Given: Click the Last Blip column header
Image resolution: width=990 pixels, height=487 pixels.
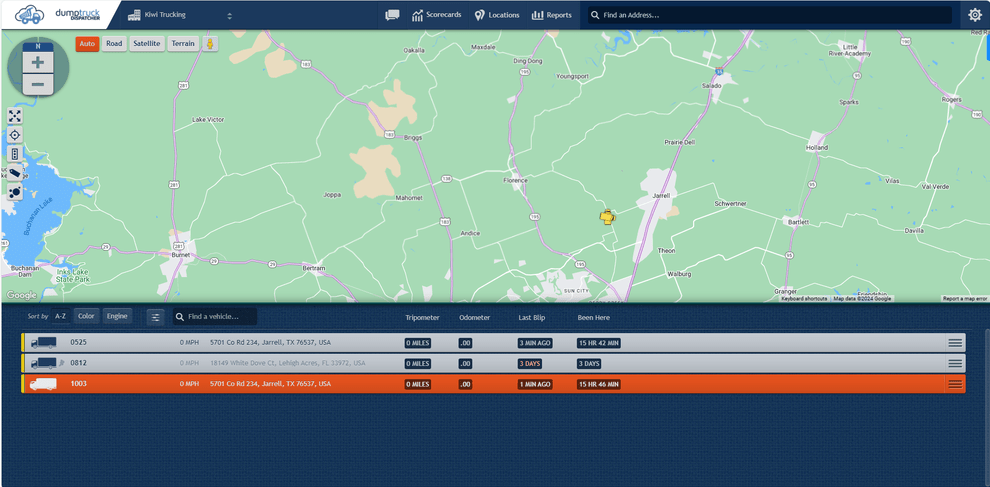Looking at the screenshot, I should tap(532, 317).
